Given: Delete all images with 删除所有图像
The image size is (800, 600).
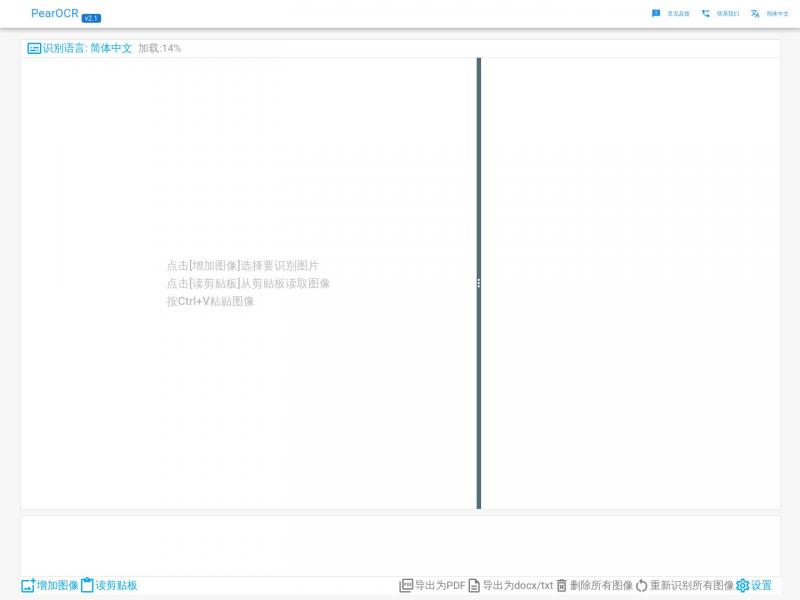Looking at the screenshot, I should (594, 585).
